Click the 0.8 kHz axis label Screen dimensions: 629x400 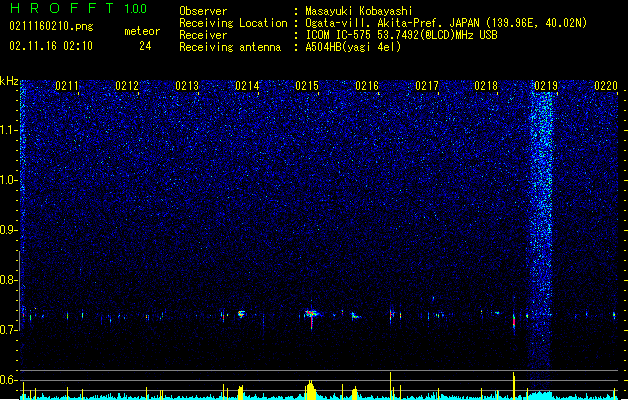coord(9,280)
